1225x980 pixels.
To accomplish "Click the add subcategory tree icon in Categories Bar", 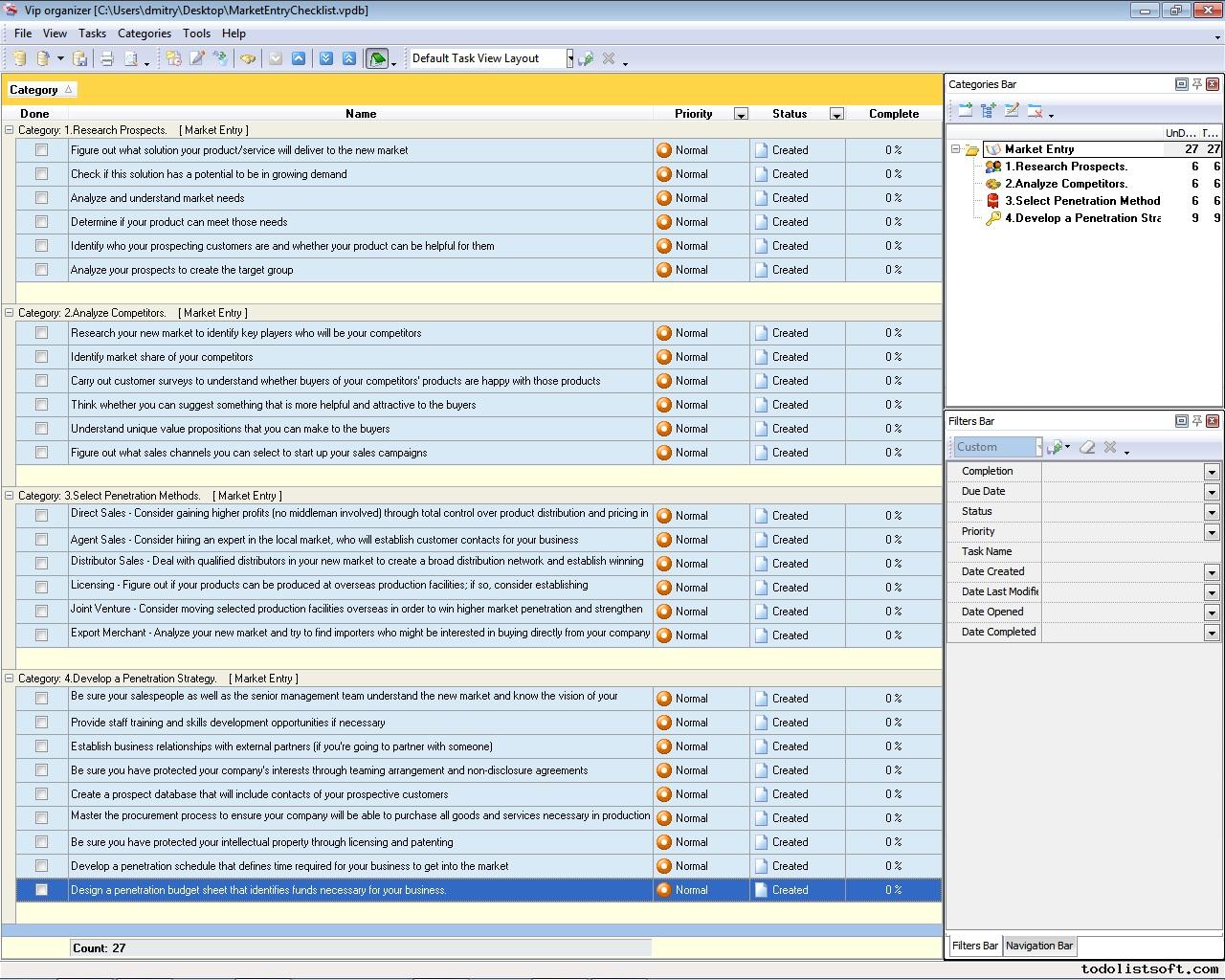I will tap(989, 111).
